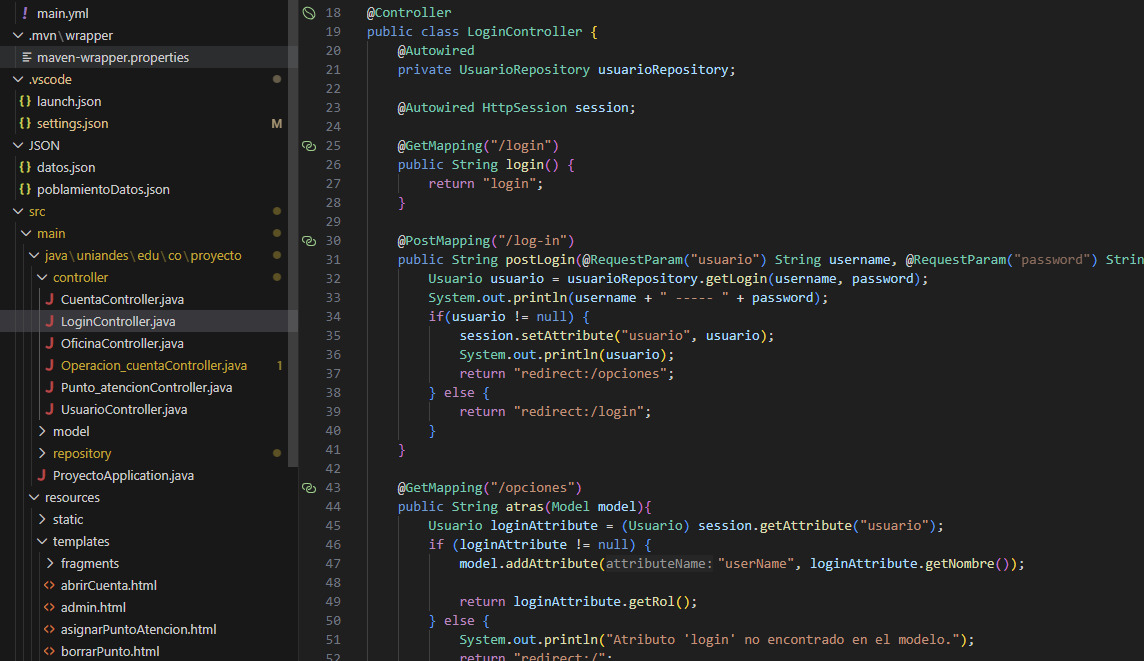Collapse the controller folder
The height and width of the screenshot is (661, 1144).
coord(42,277)
